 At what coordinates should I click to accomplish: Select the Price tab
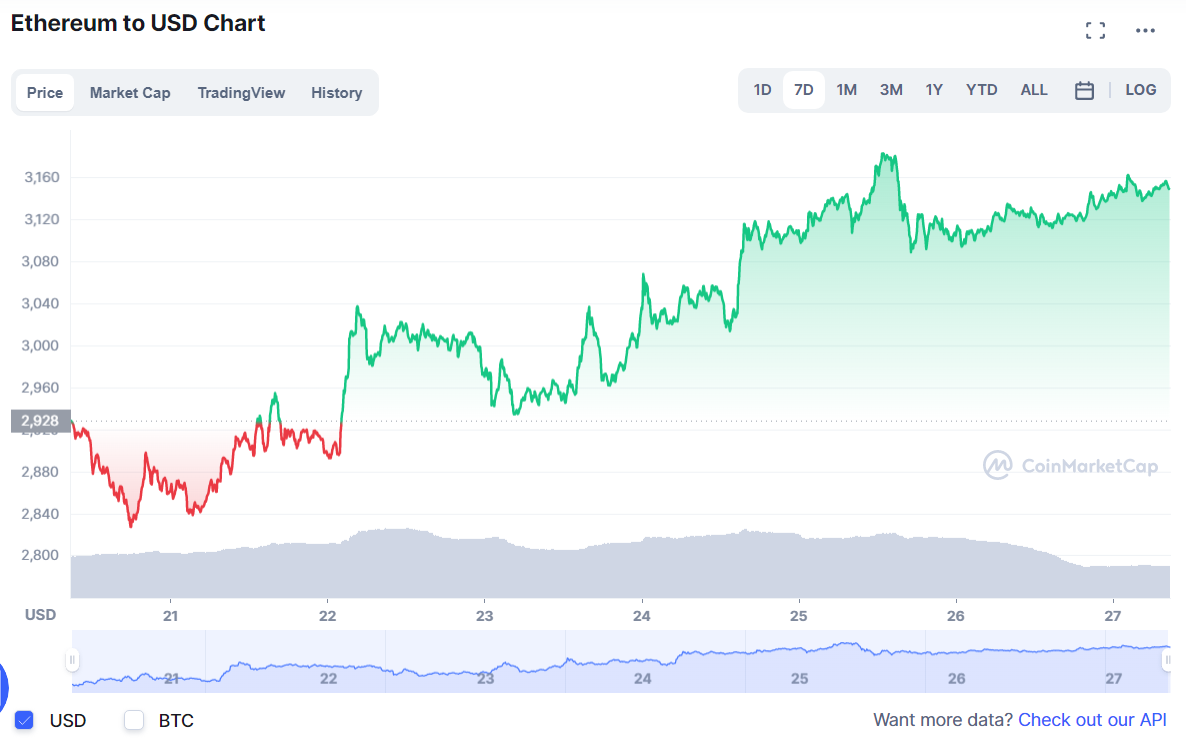[45, 93]
